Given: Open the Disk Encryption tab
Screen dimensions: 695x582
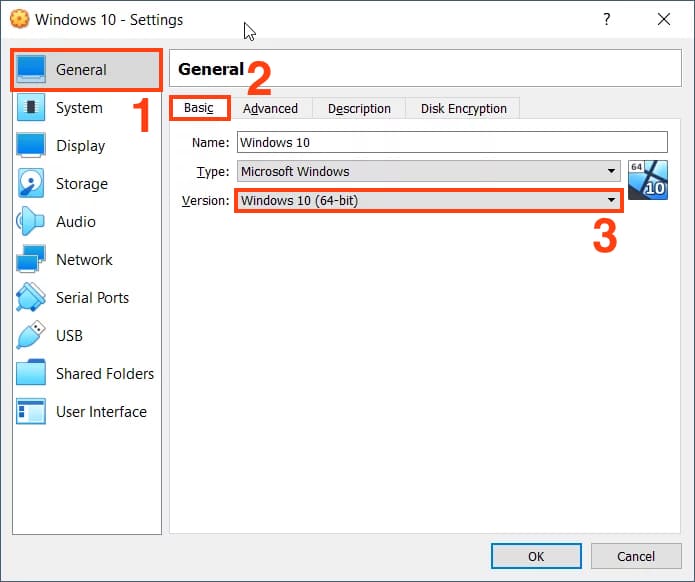Looking at the screenshot, I should click(463, 109).
